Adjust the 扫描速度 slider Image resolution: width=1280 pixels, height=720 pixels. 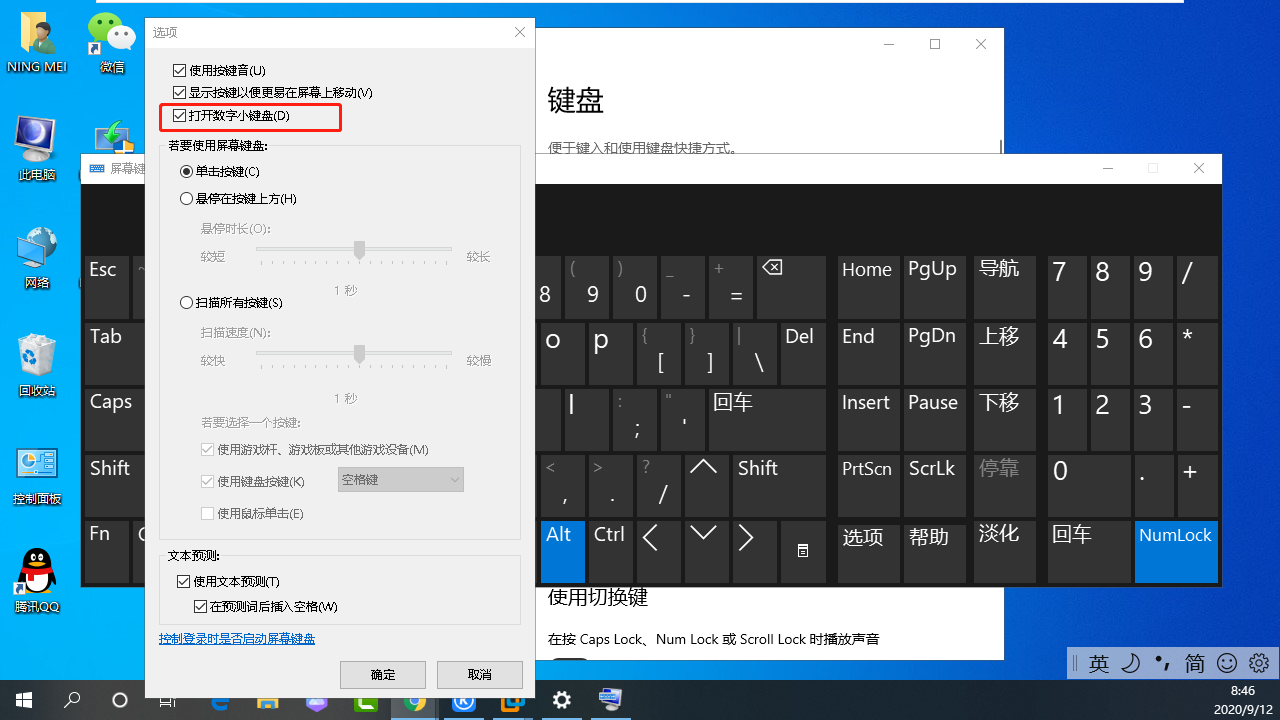click(x=358, y=353)
